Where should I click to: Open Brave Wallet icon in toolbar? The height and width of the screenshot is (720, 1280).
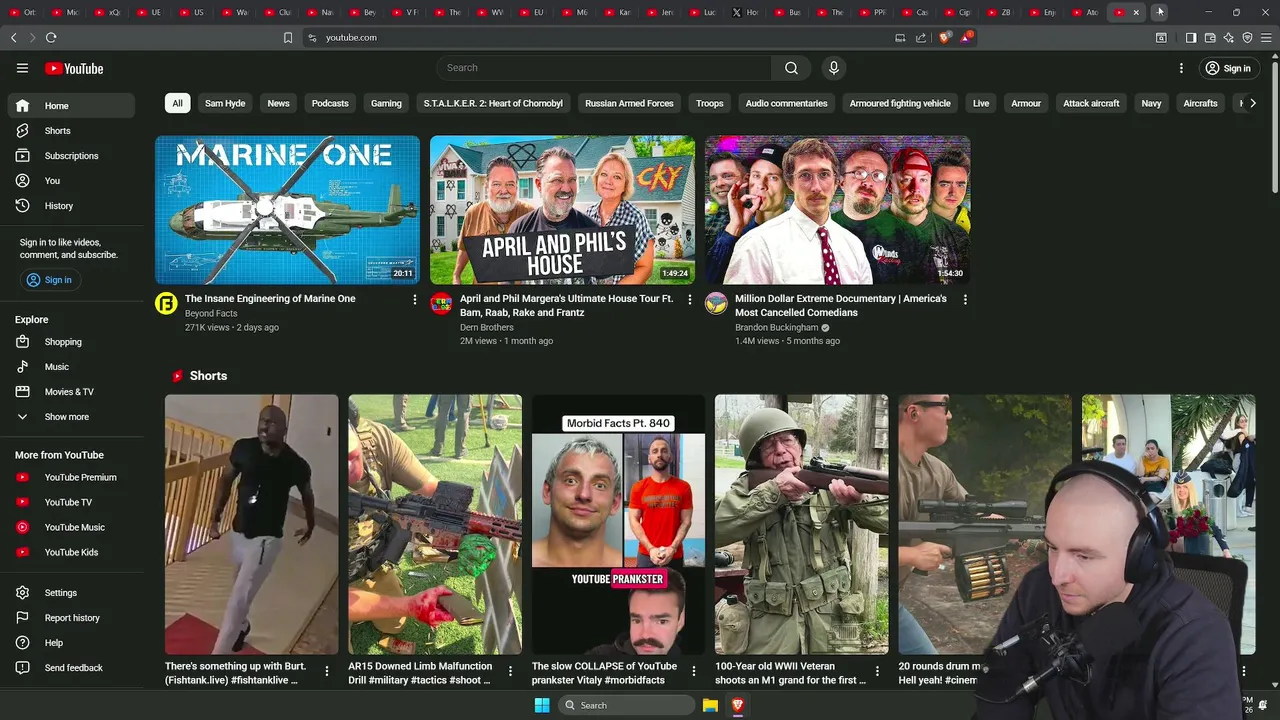(x=1209, y=37)
